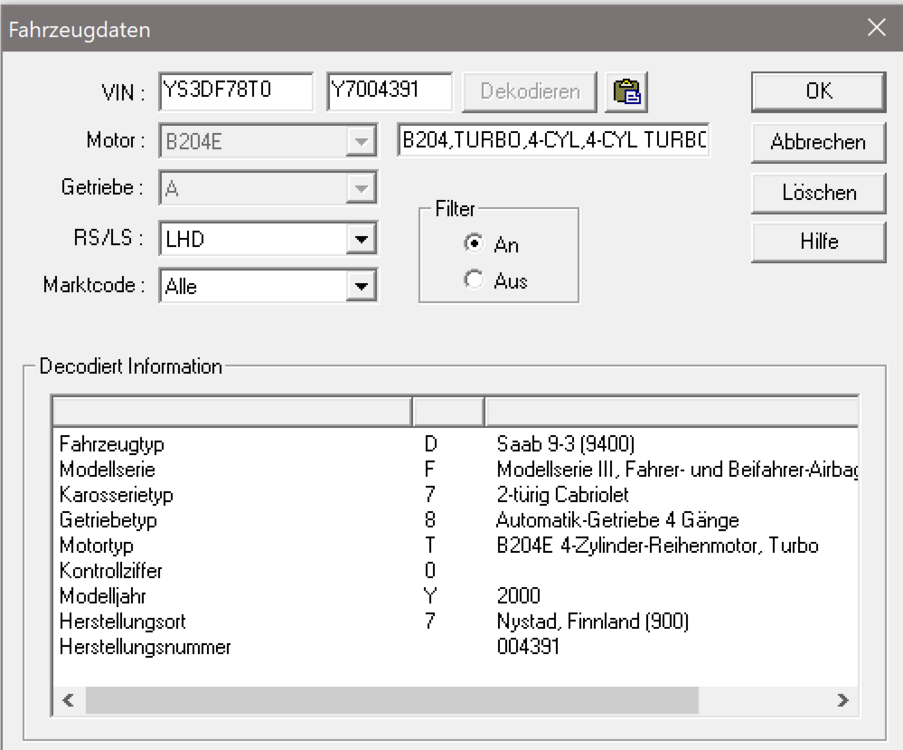
Task: Click the value Automatik-Getriebe 4 Gänge
Action: tap(617, 520)
